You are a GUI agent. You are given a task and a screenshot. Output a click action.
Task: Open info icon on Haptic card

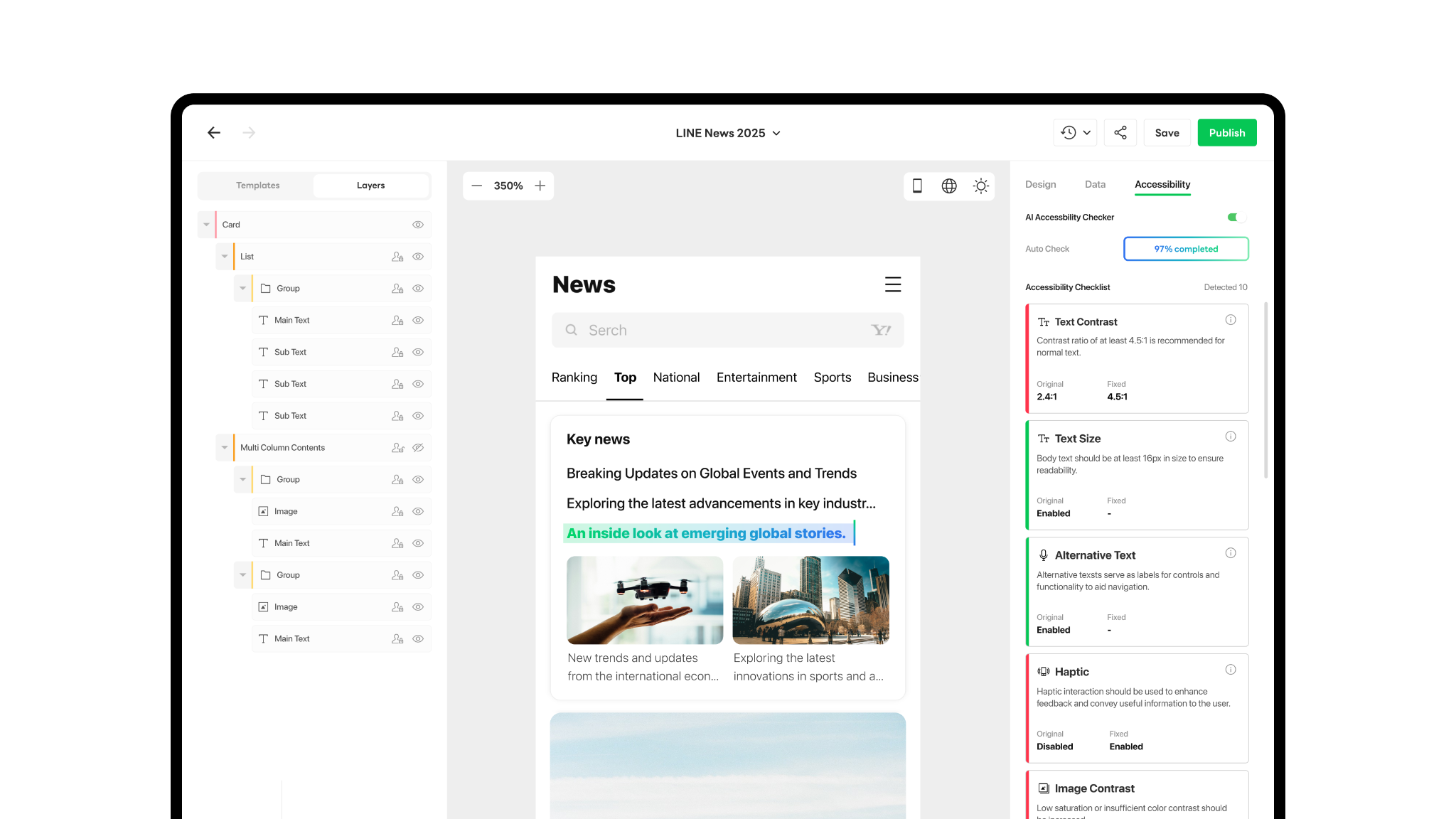pos(1231,670)
